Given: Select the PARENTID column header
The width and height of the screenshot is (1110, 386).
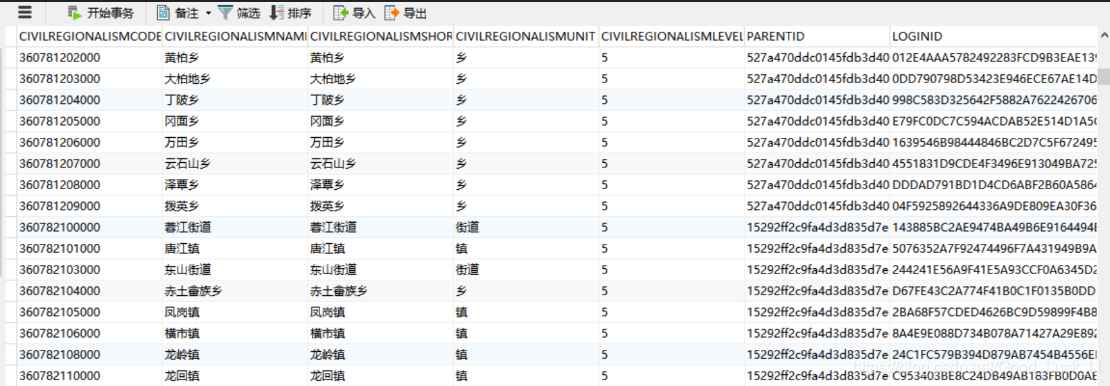Looking at the screenshot, I should coord(818,36).
